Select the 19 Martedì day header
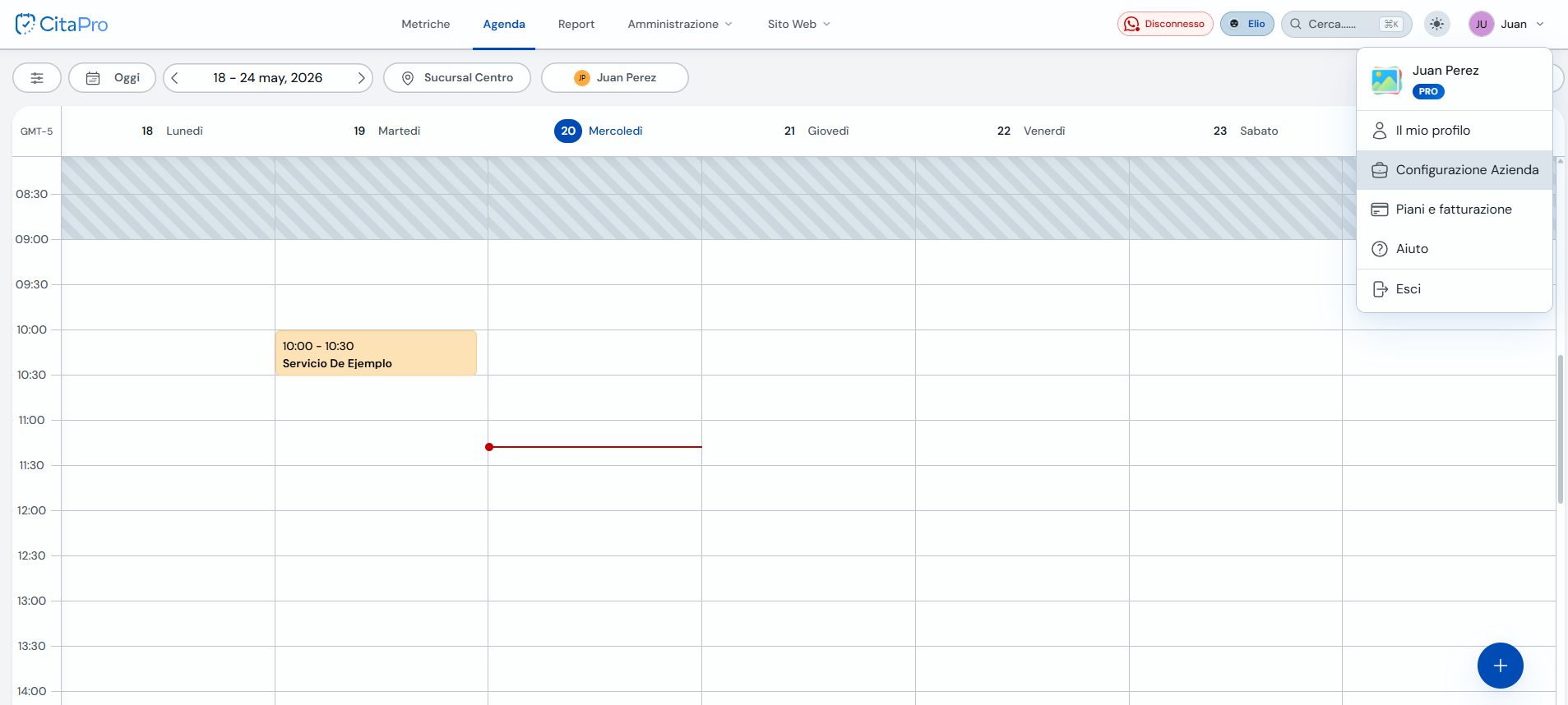Screen dimensions: 1568x705 (x=386, y=131)
